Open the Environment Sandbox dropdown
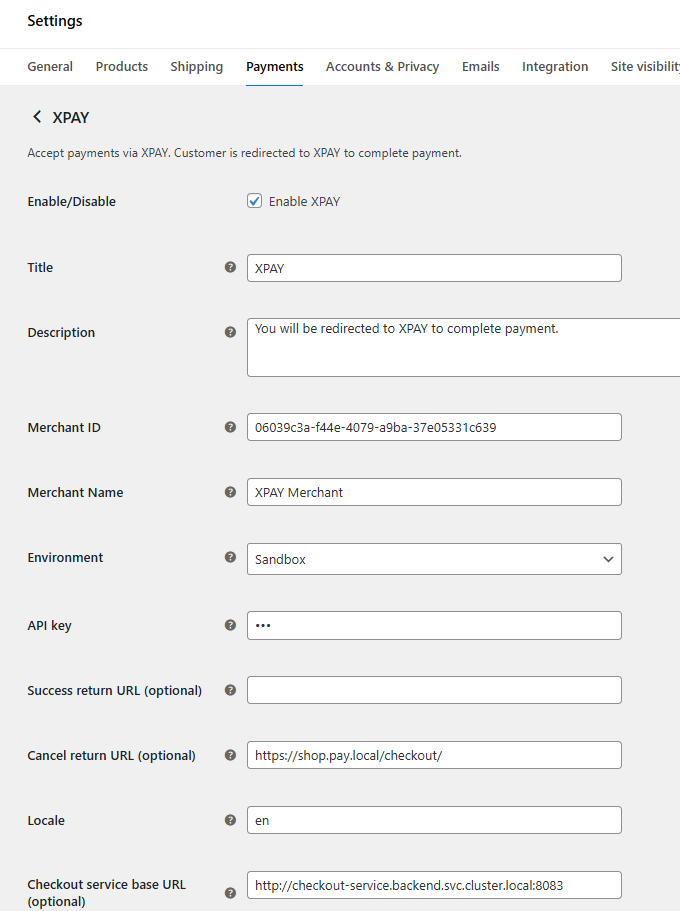This screenshot has width=680, height=911. click(434, 559)
